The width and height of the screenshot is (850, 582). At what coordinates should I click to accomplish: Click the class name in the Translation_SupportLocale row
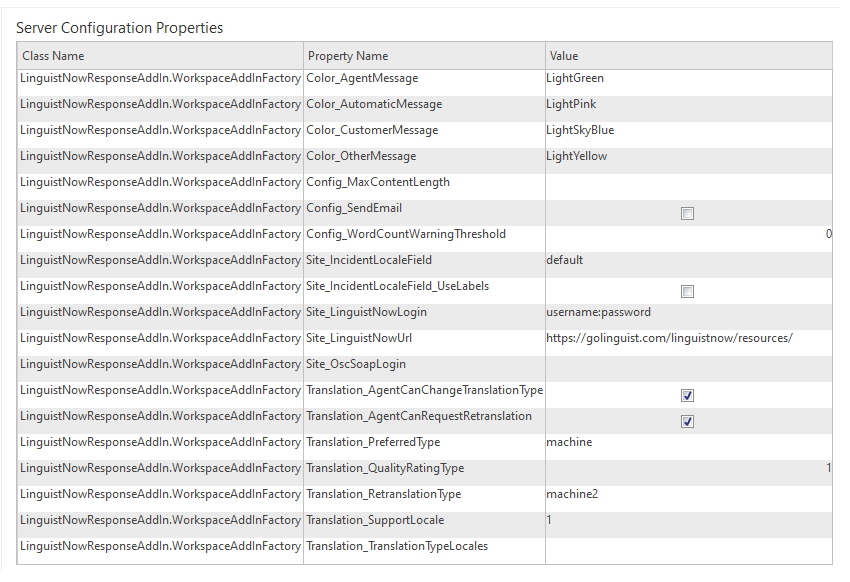click(160, 520)
